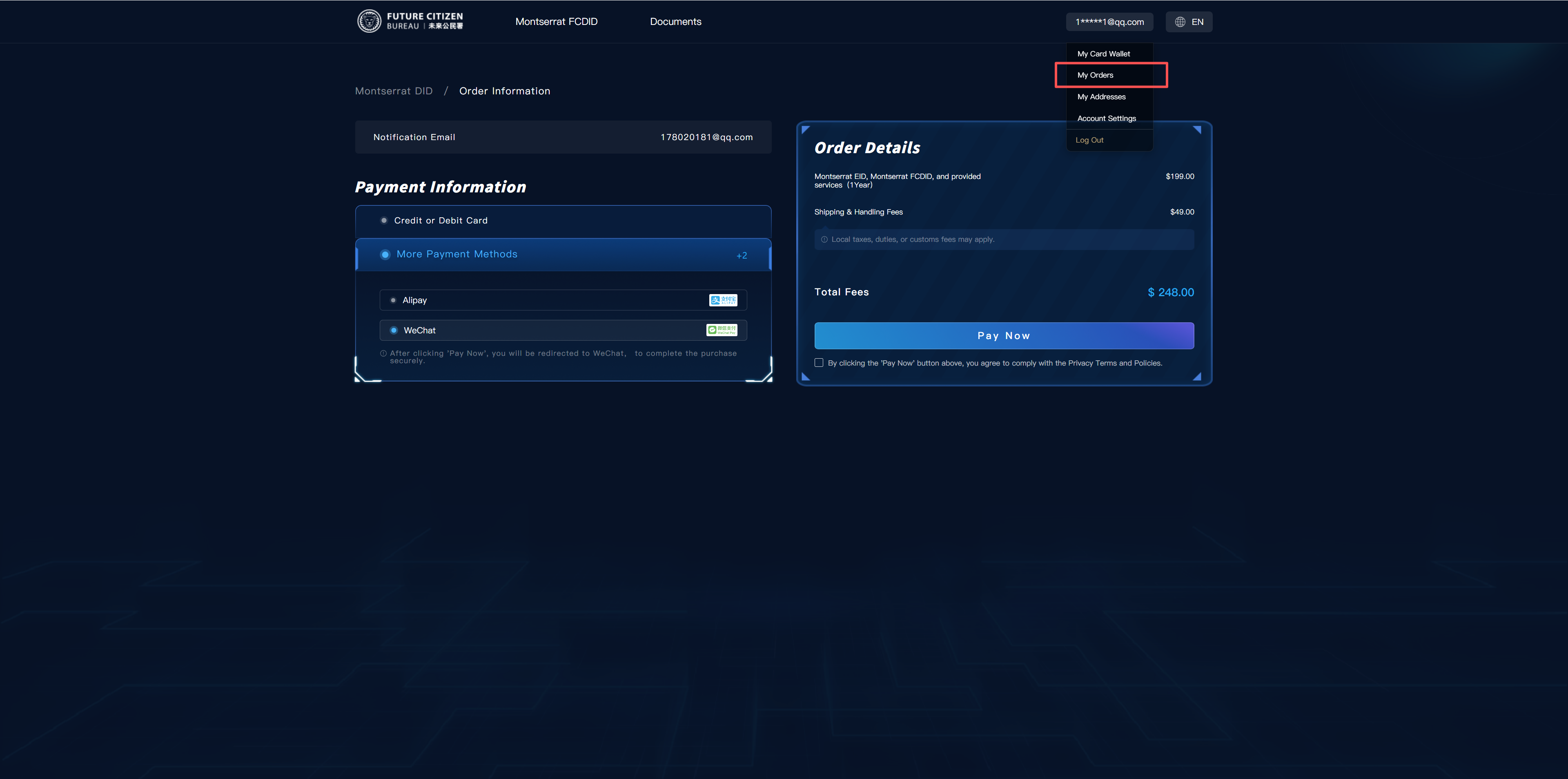The width and height of the screenshot is (1568, 779).
Task: Click info icon beside WeChat redirect note
Action: [383, 353]
